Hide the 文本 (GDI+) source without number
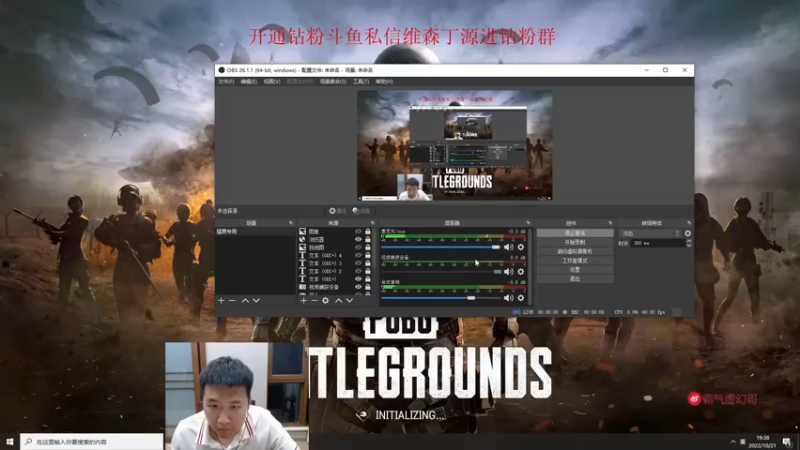Screen dimensions: 800x450 tap(358, 279)
